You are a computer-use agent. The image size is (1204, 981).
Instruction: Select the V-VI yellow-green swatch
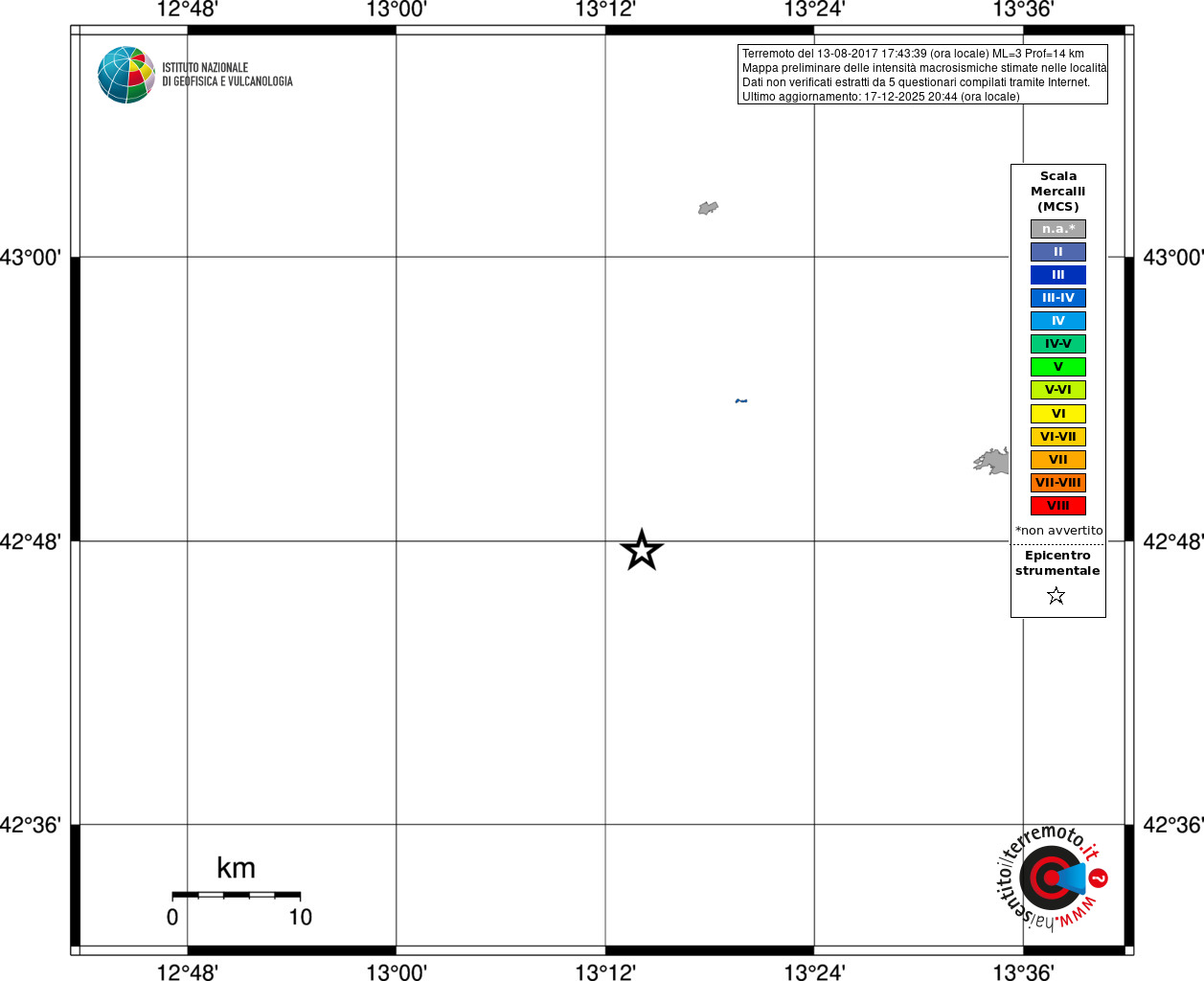point(1058,390)
